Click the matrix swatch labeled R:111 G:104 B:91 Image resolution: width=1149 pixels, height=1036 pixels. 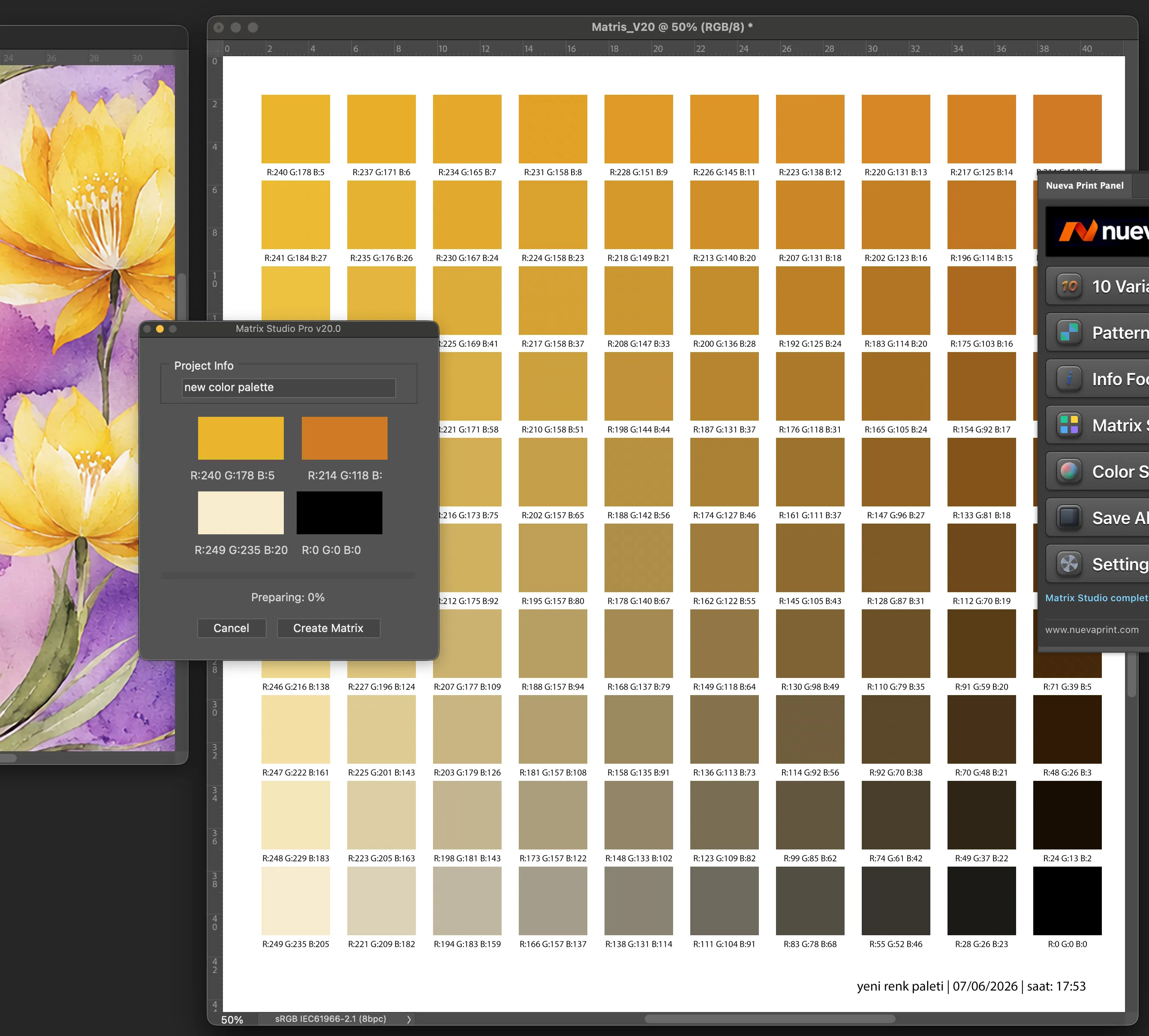(725, 901)
